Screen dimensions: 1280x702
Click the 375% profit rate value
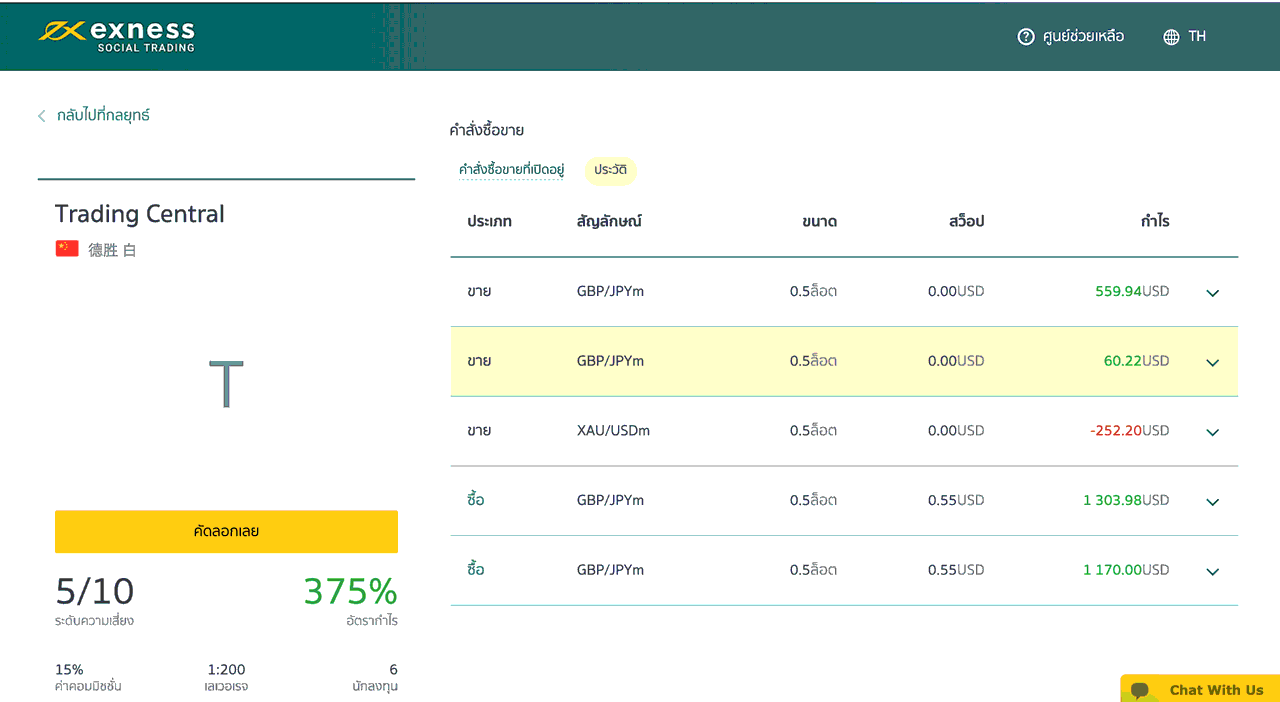tap(350, 592)
